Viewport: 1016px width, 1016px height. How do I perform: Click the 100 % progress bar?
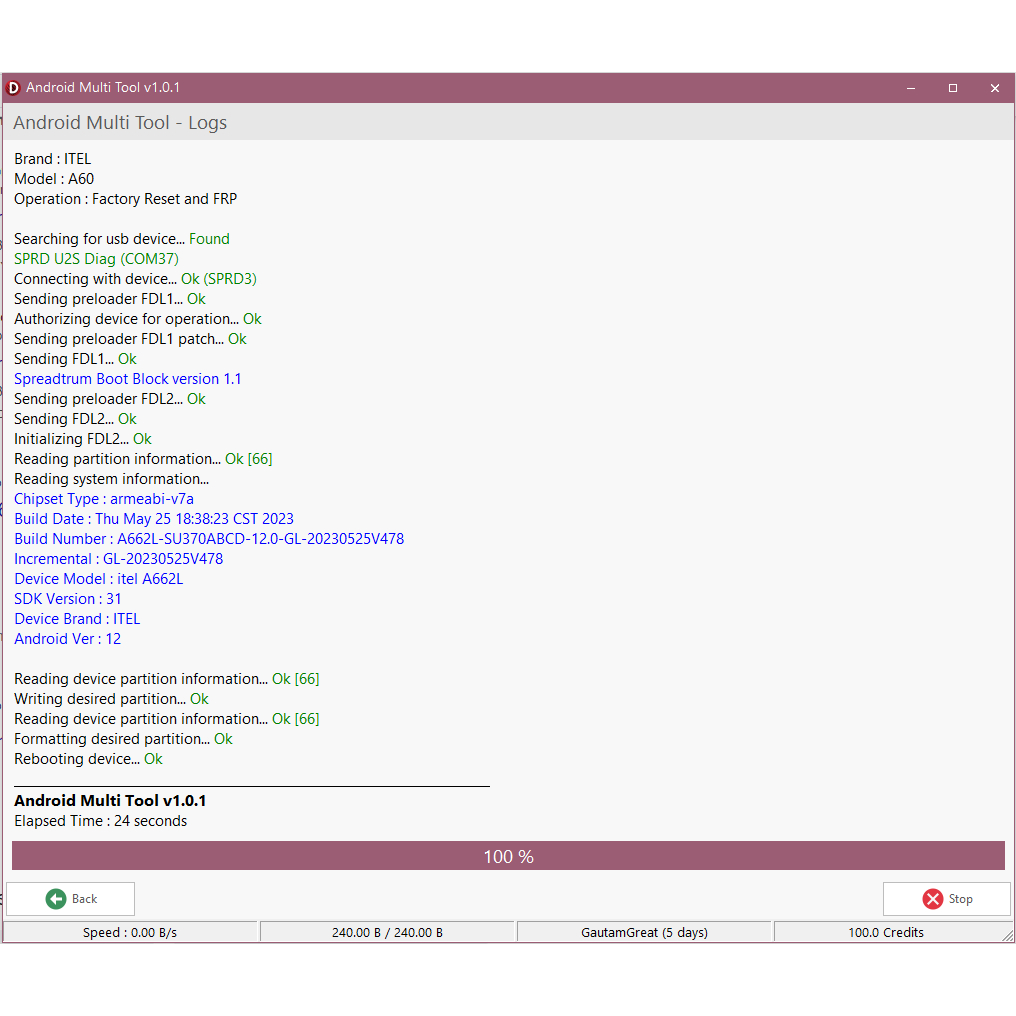[x=508, y=856]
